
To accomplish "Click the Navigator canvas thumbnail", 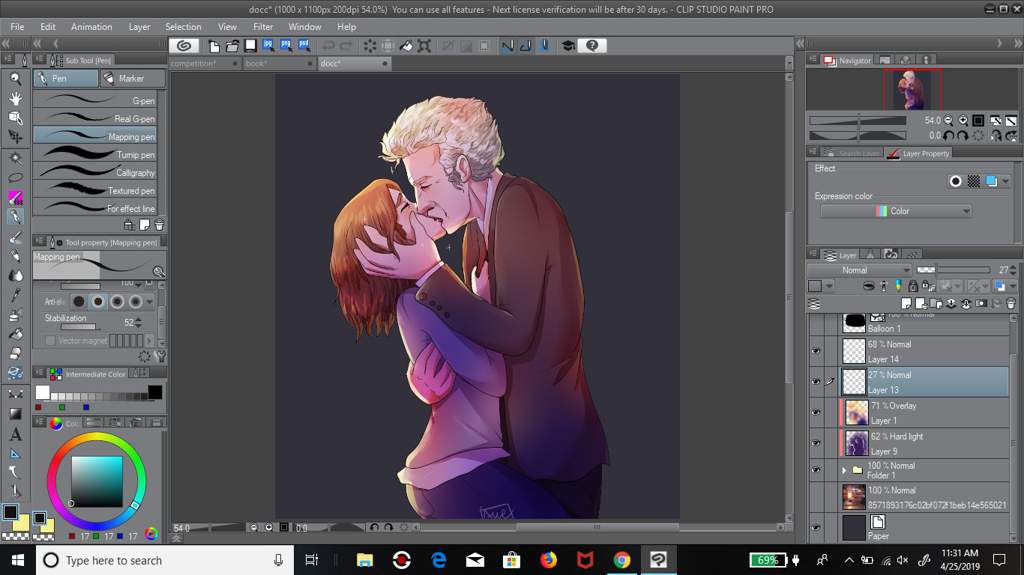I will pyautogui.click(x=912, y=89).
